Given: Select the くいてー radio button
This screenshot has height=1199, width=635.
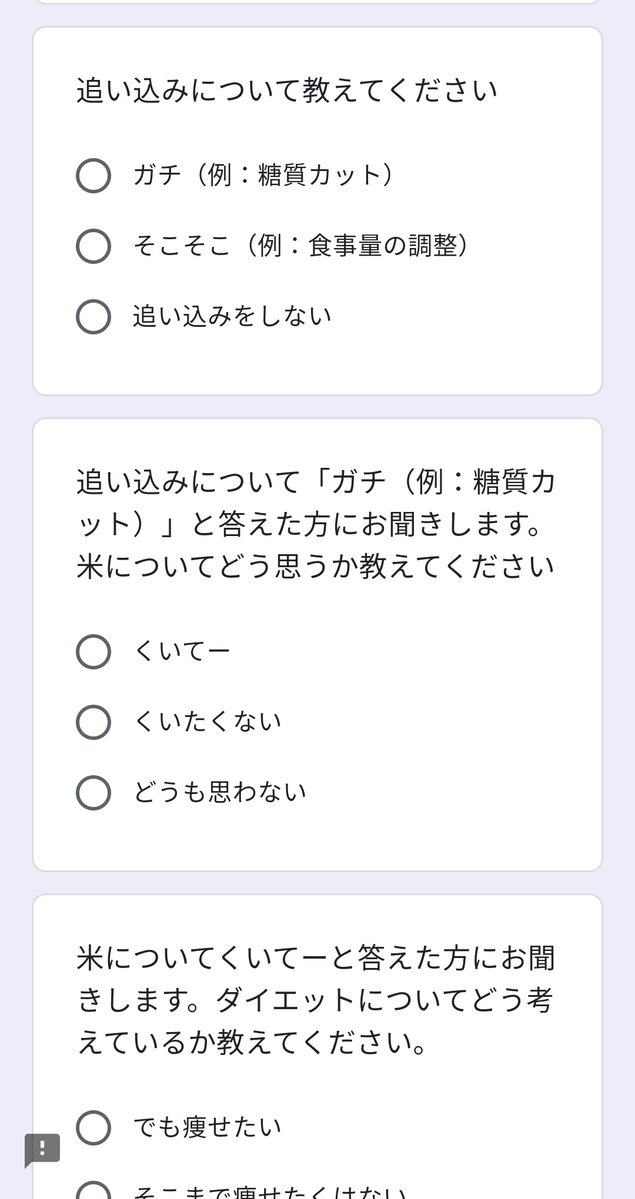Looking at the screenshot, I should (x=93, y=651).
